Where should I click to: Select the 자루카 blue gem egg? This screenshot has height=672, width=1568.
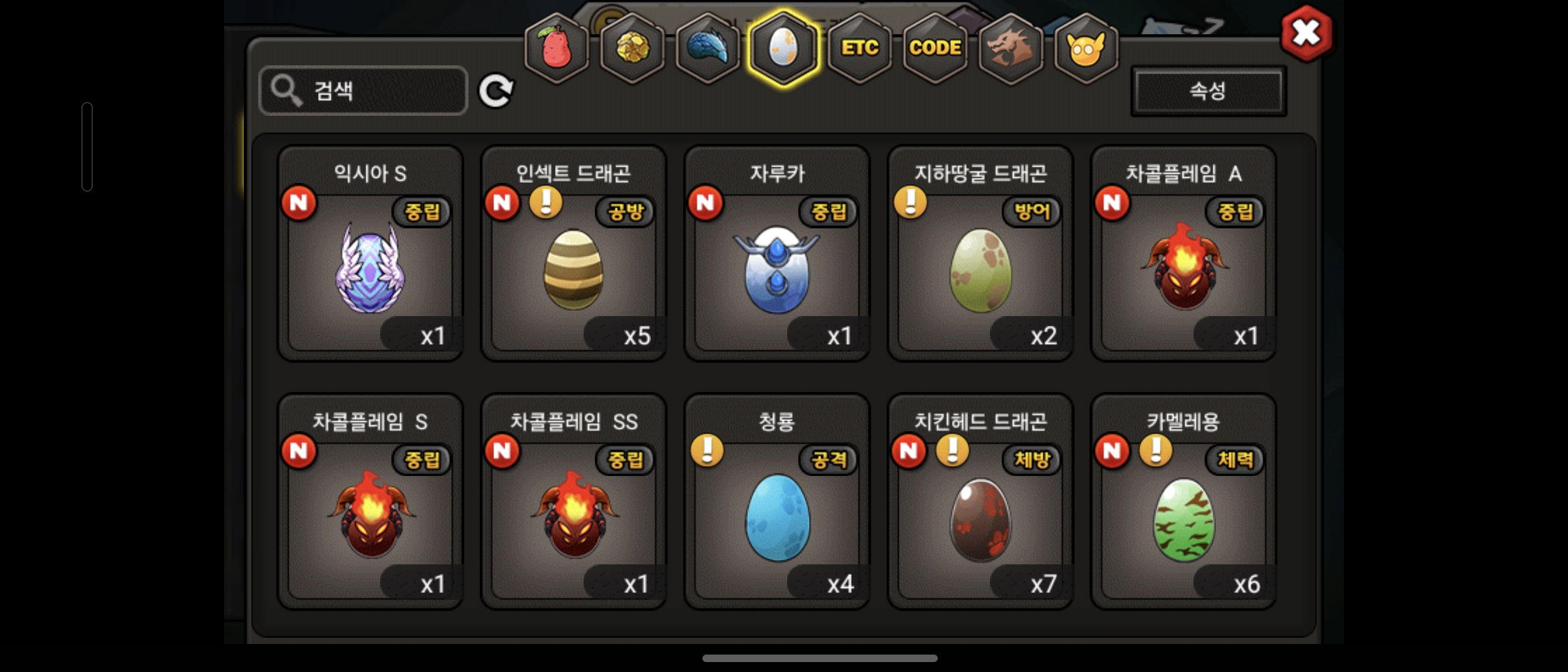[777, 253]
